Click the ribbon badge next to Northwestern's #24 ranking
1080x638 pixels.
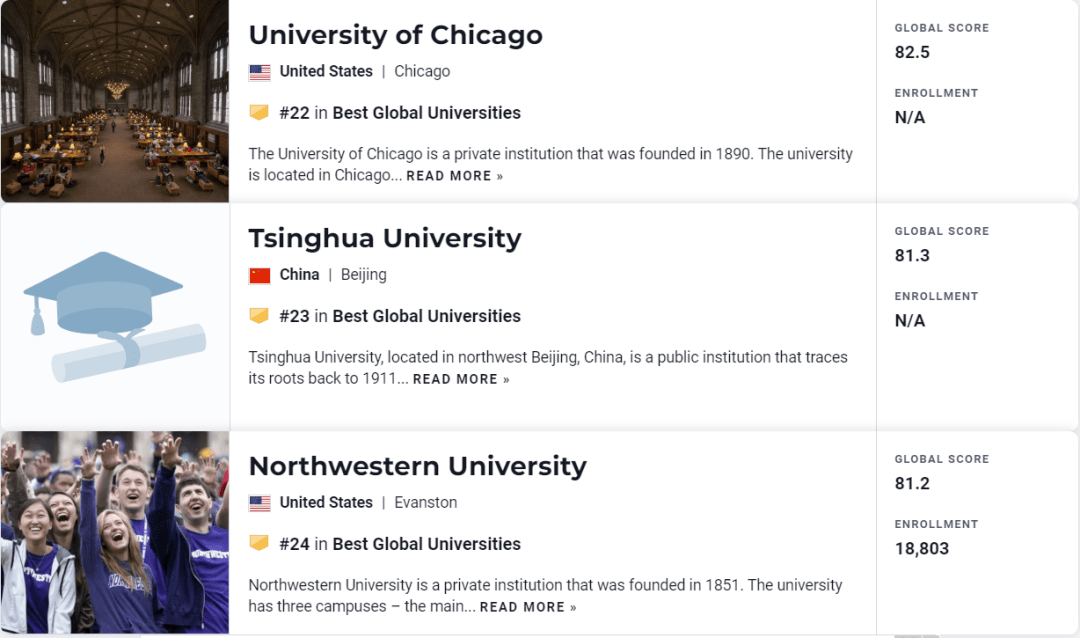pyautogui.click(x=261, y=544)
